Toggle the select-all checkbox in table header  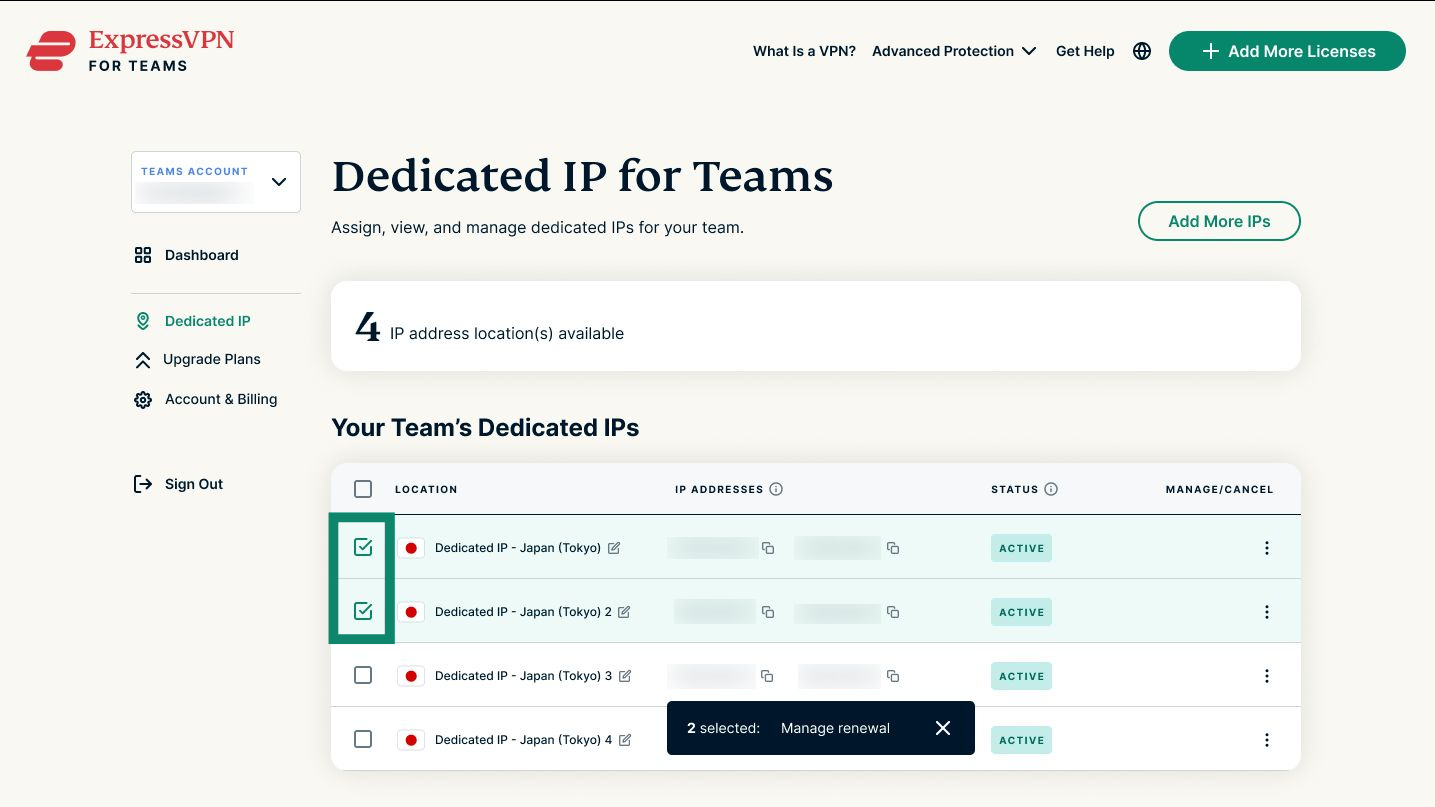tap(363, 489)
